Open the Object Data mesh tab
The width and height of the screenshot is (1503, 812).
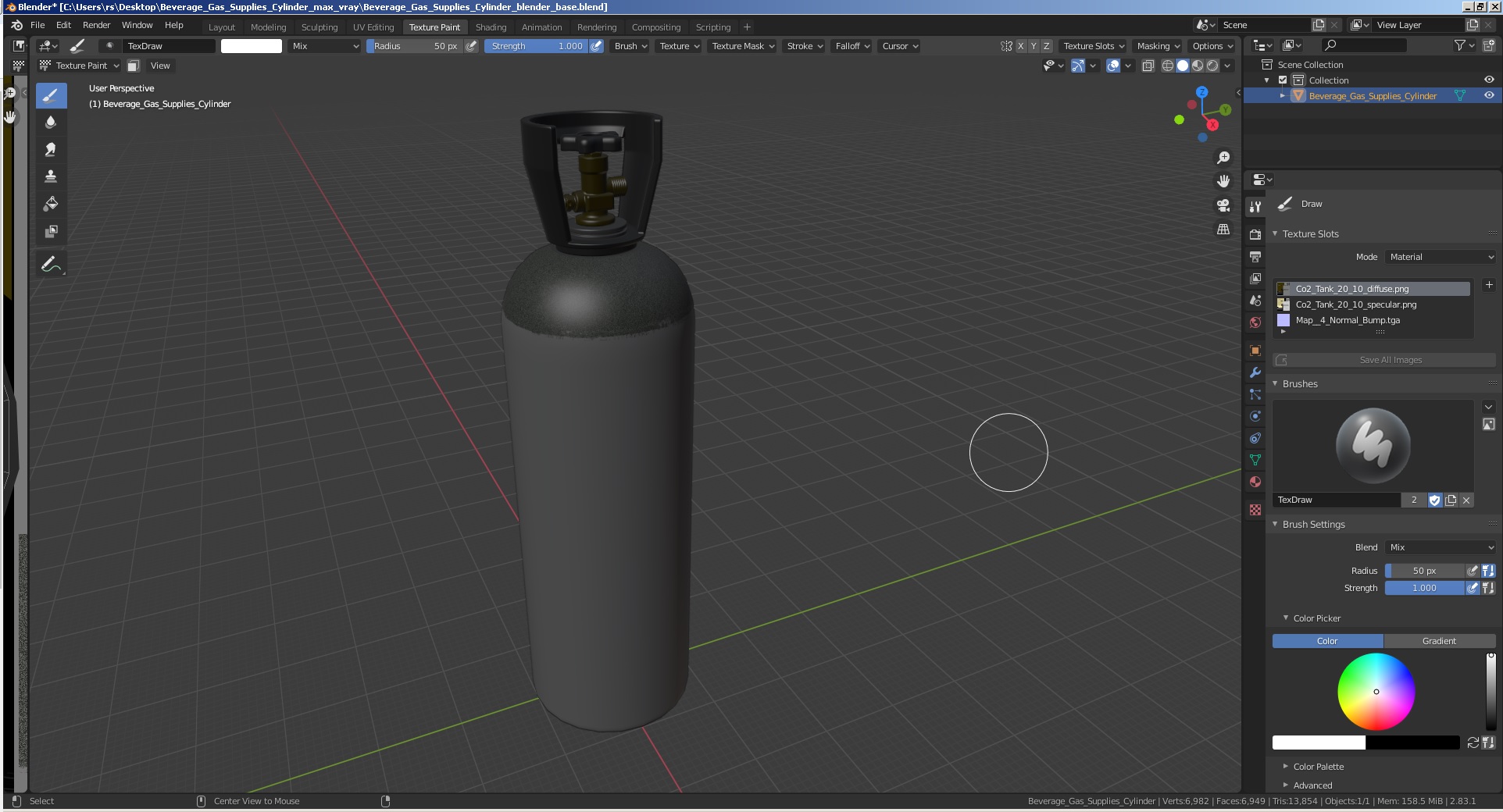pos(1255,460)
